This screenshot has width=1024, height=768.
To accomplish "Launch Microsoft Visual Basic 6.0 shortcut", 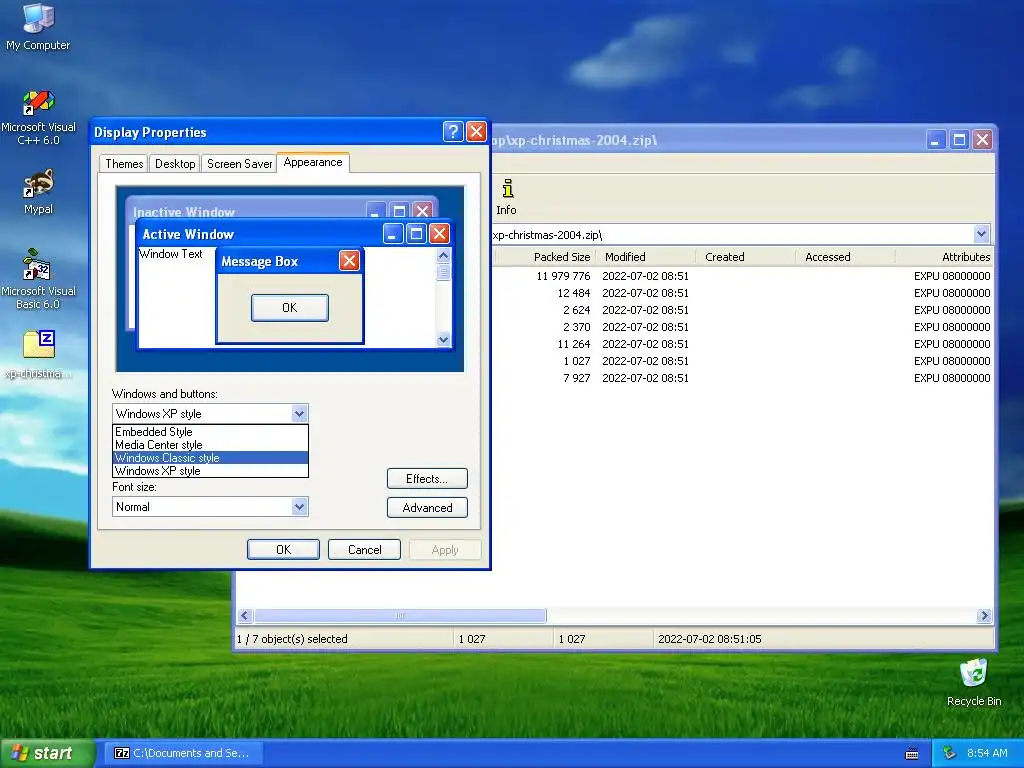I will [x=38, y=280].
